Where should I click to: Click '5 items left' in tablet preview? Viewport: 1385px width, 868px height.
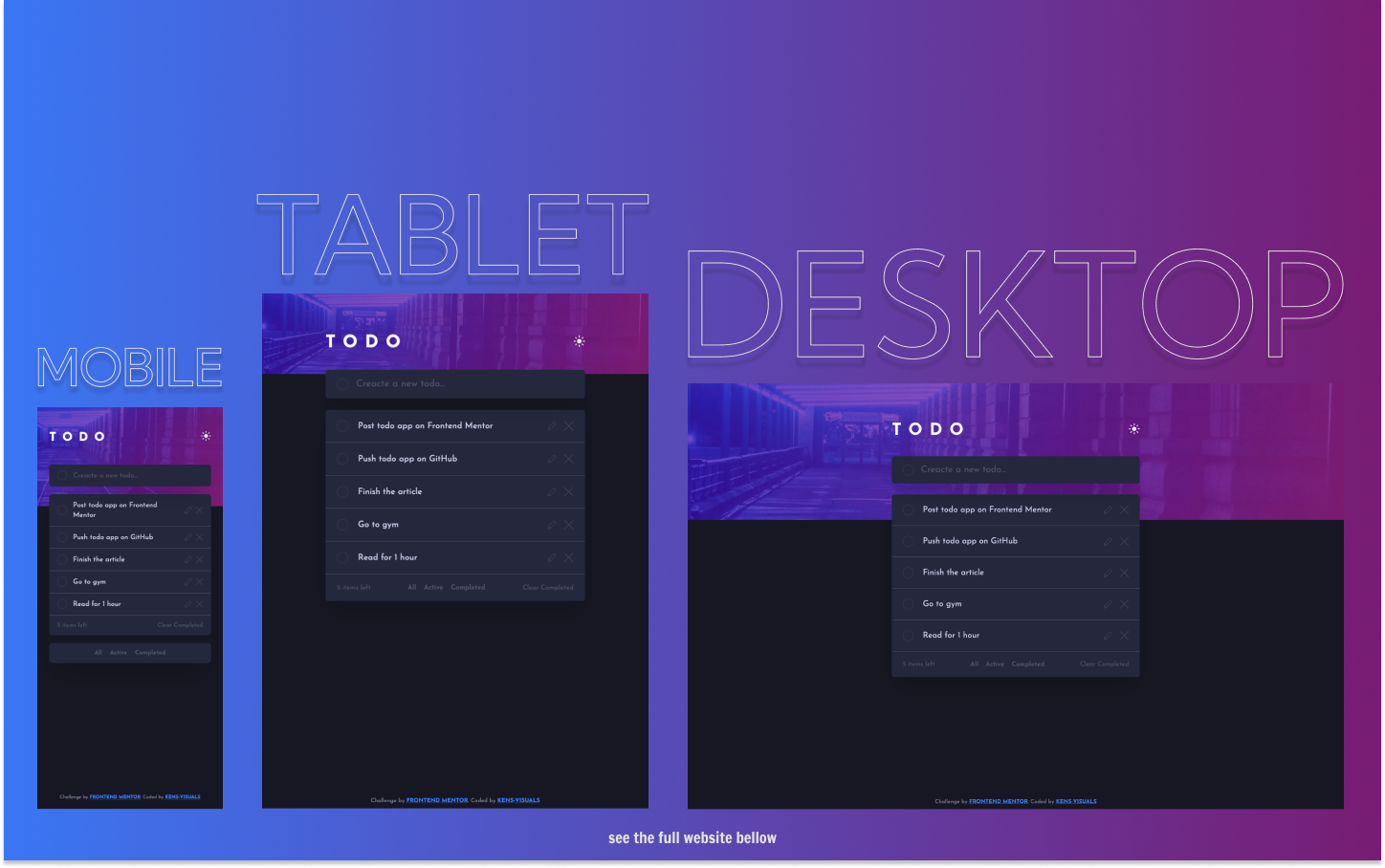[354, 588]
